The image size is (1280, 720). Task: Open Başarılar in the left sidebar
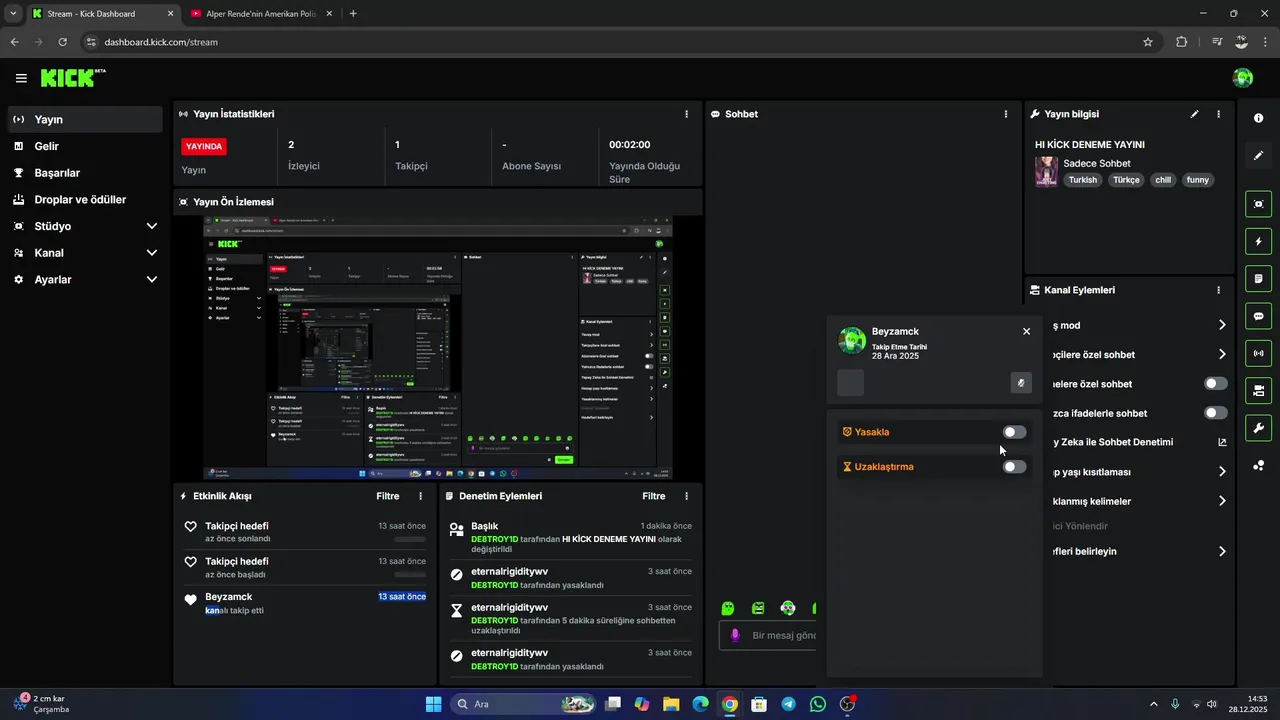click(84, 173)
